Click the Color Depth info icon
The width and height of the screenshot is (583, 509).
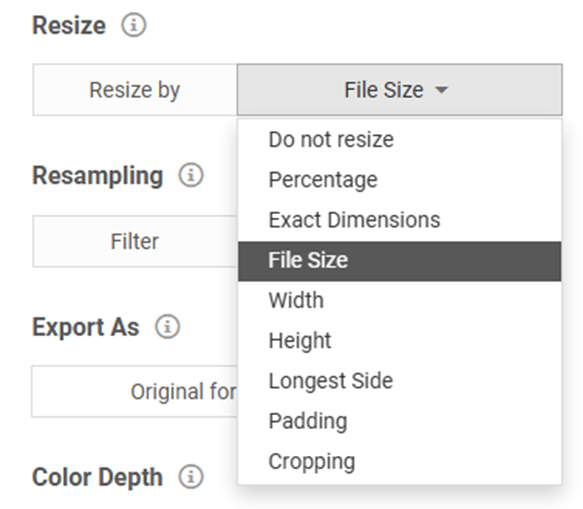pos(191,477)
